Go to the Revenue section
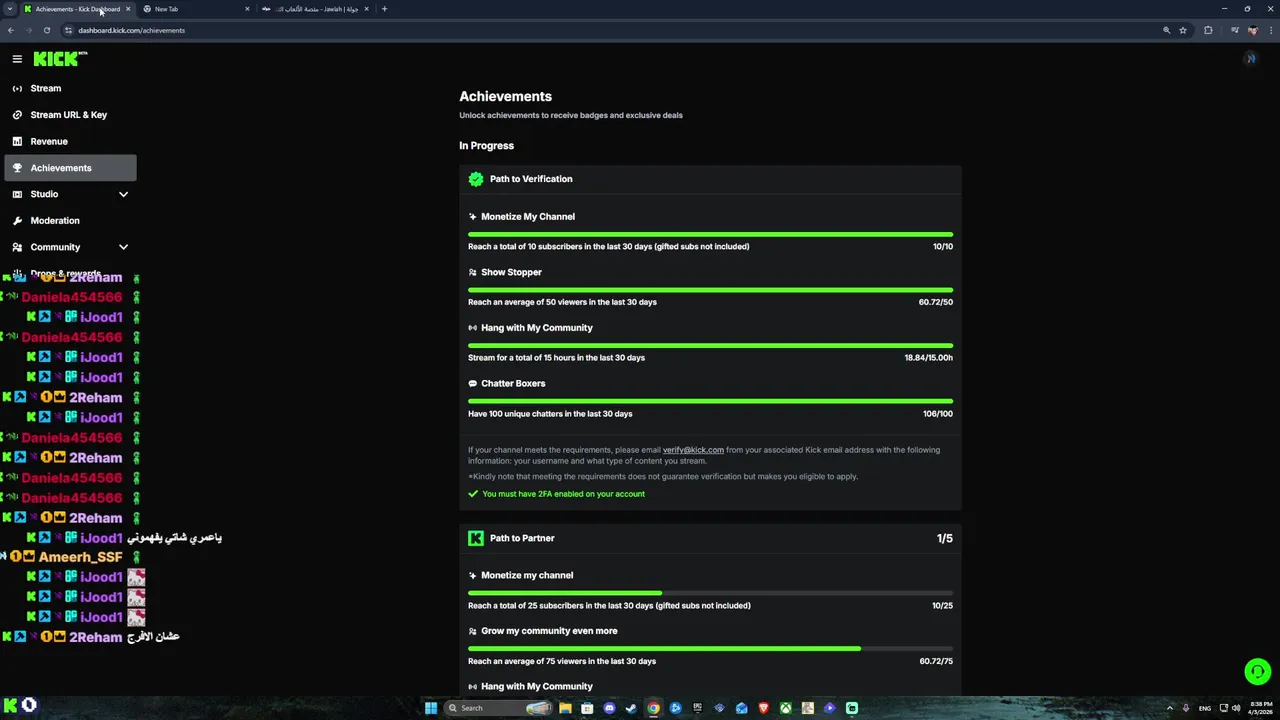This screenshot has height=720, width=1280. click(x=70, y=141)
